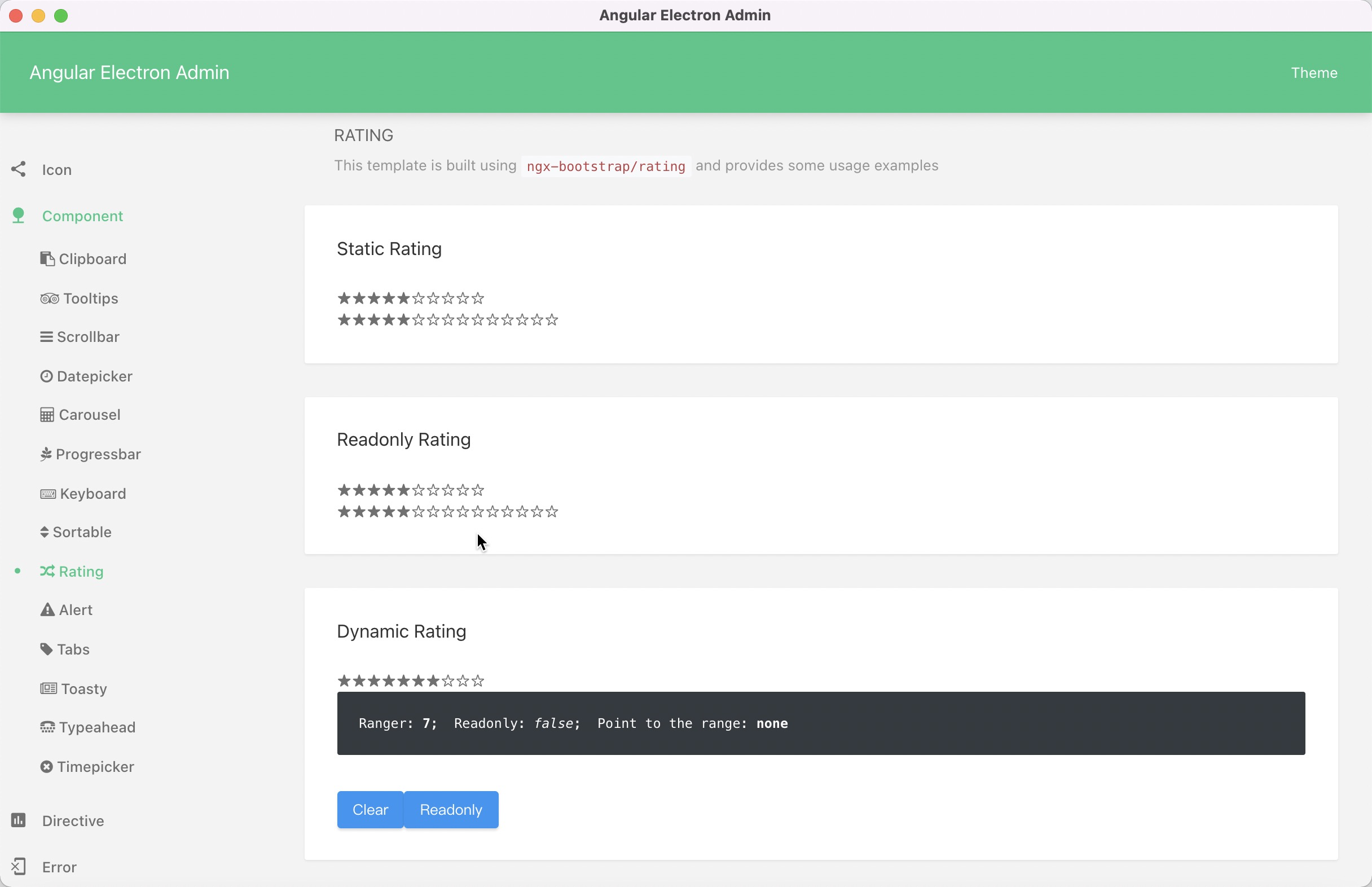The image size is (1372, 887).
Task: Click the Tabs tag icon
Action: coord(47,649)
